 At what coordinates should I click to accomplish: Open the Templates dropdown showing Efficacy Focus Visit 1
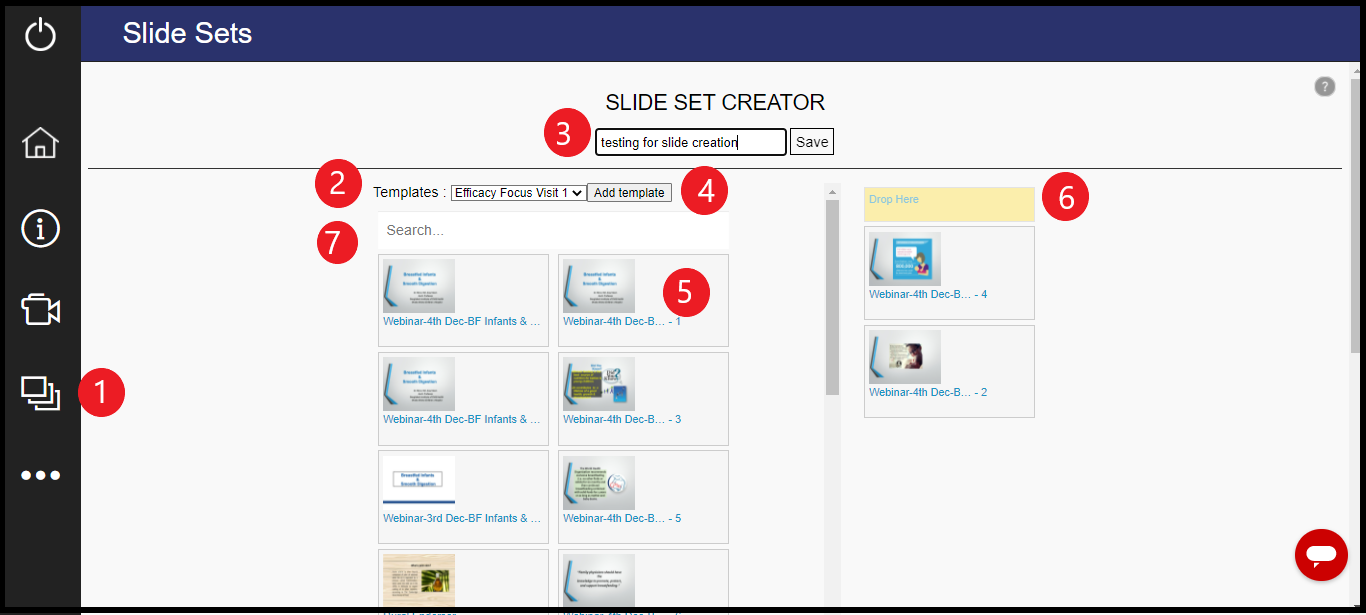(517, 192)
